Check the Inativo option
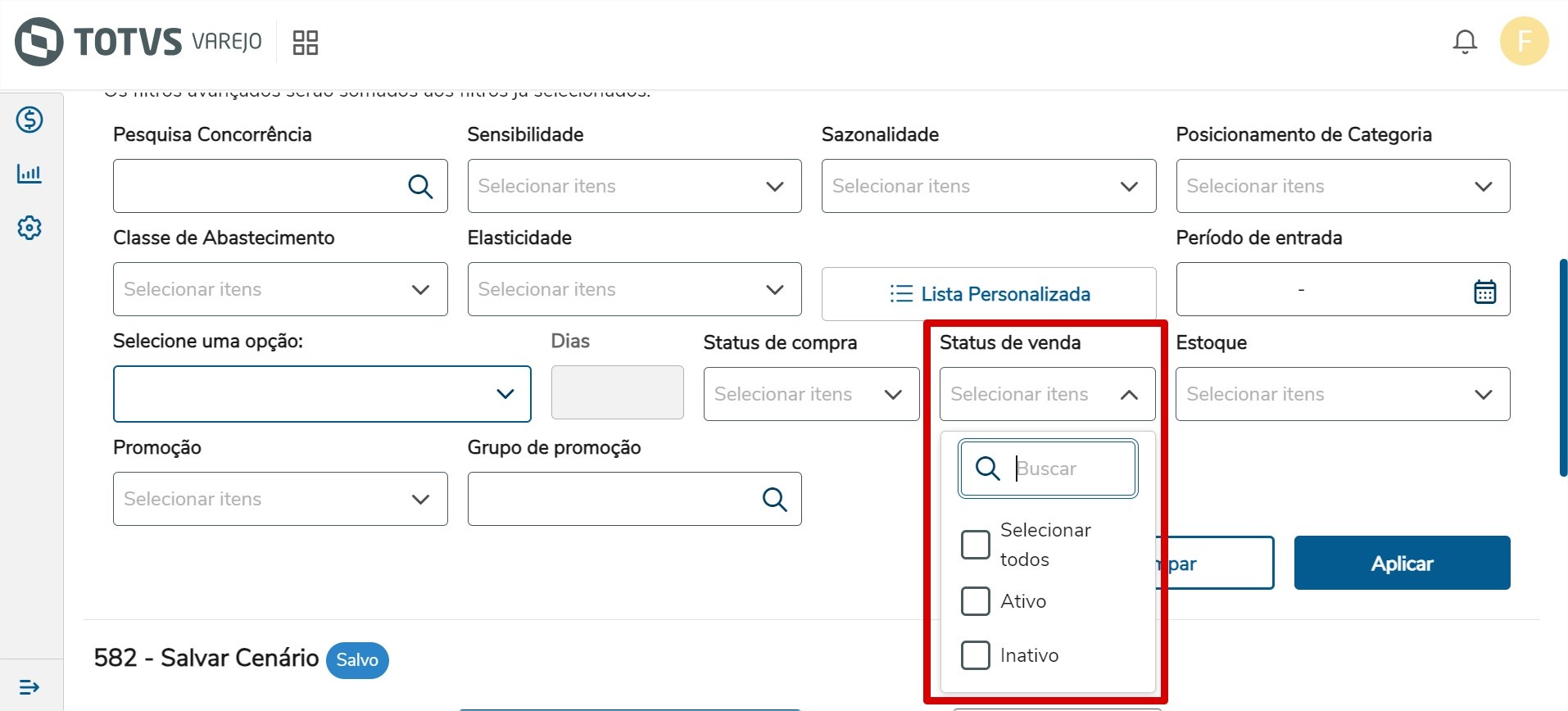Screen dimensions: 1568x711 975,655
